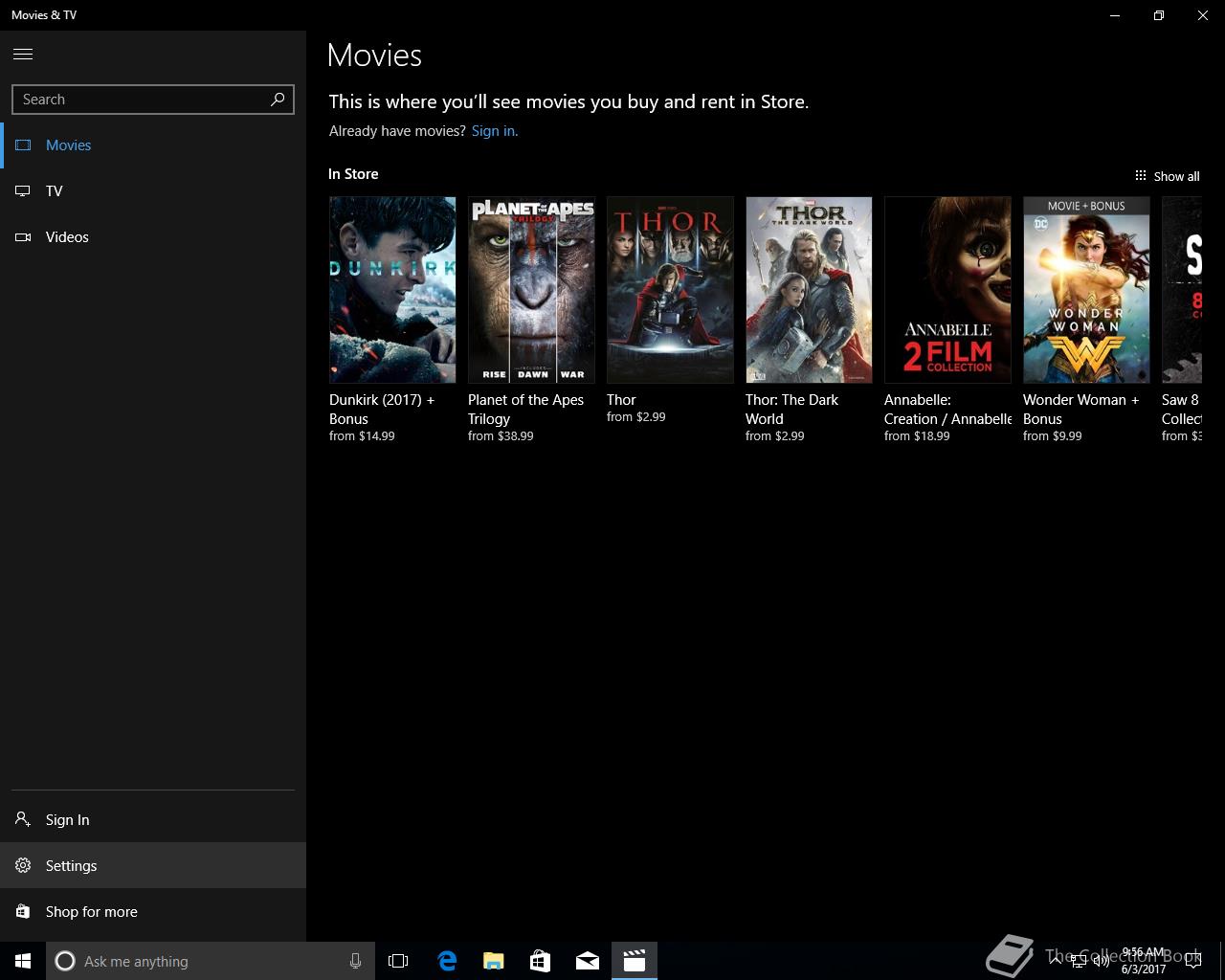Viewport: 1225px width, 980px height.
Task: Click the Settings gear icon
Action: tap(23, 865)
